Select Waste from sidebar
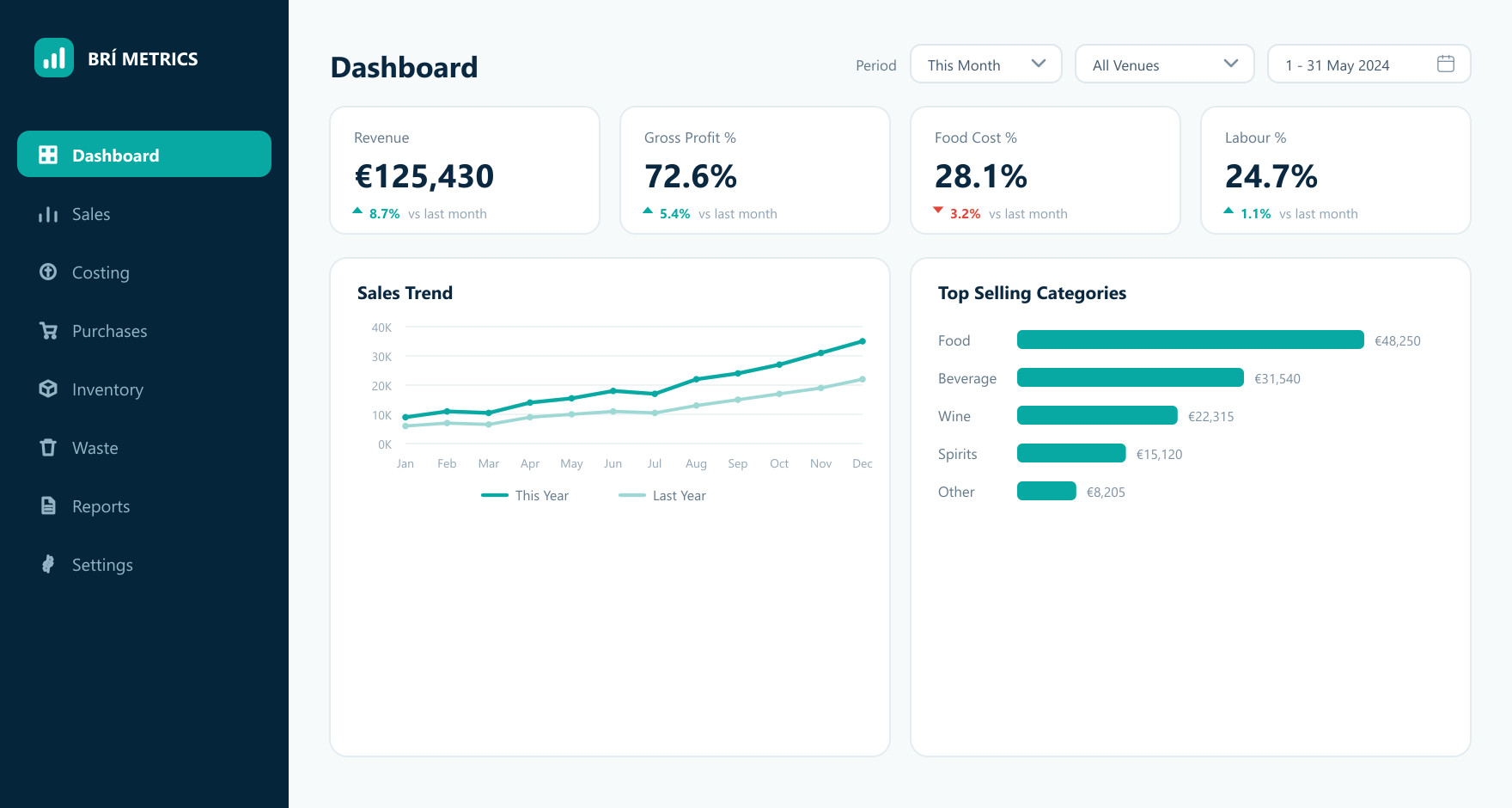This screenshot has height=808, width=1512. tap(144, 448)
